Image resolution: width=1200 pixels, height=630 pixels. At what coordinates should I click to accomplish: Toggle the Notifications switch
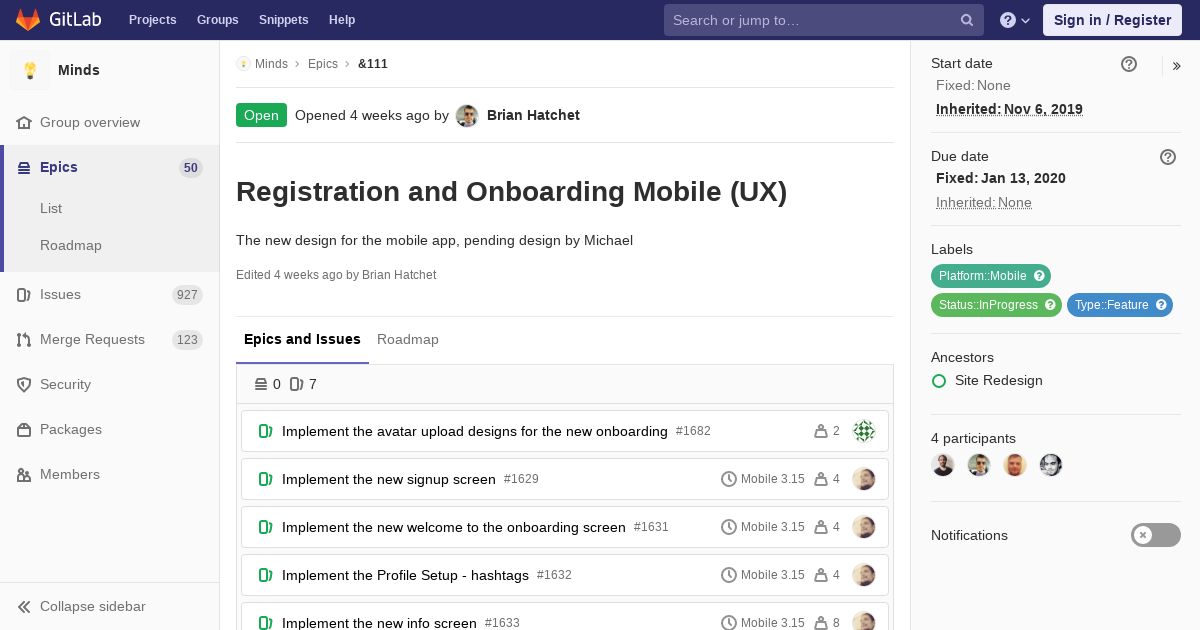pos(1156,535)
